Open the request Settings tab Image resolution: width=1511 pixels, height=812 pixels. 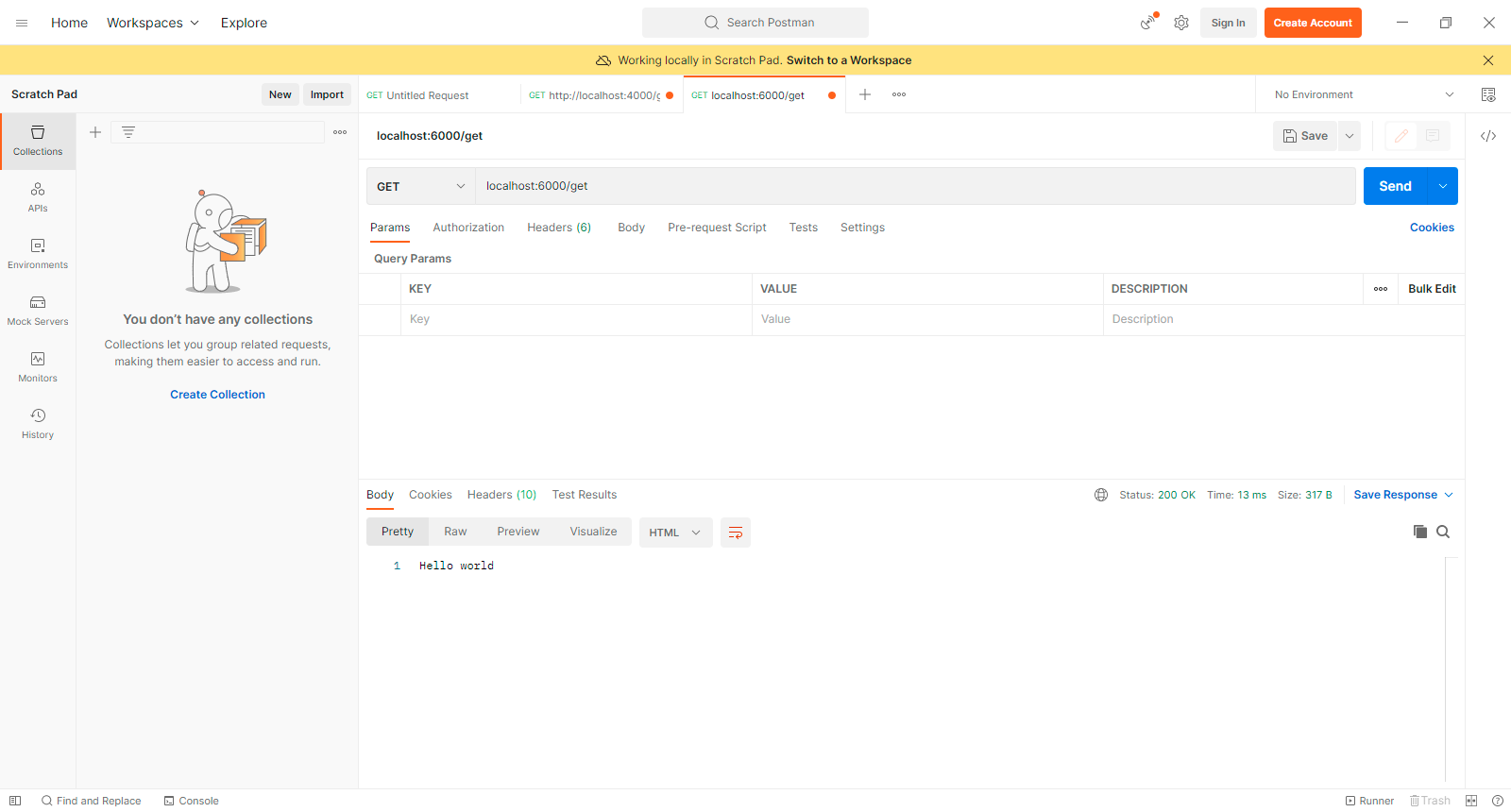[x=862, y=228]
